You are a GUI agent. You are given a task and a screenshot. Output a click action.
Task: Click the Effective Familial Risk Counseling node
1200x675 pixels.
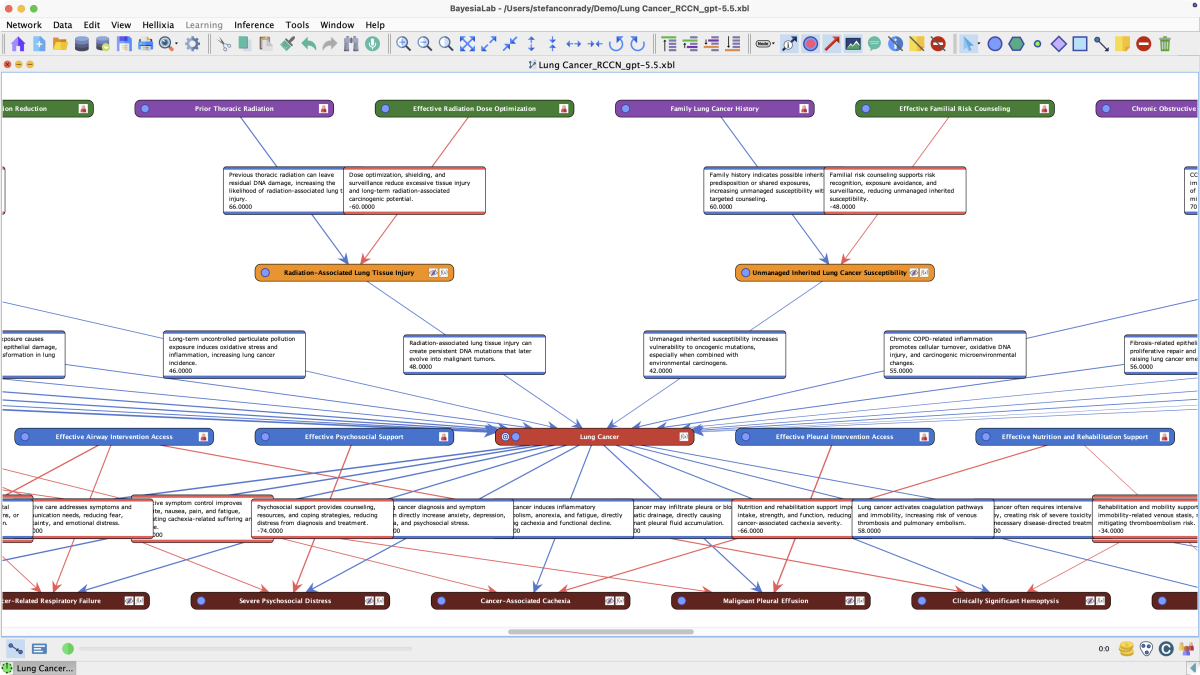954,108
